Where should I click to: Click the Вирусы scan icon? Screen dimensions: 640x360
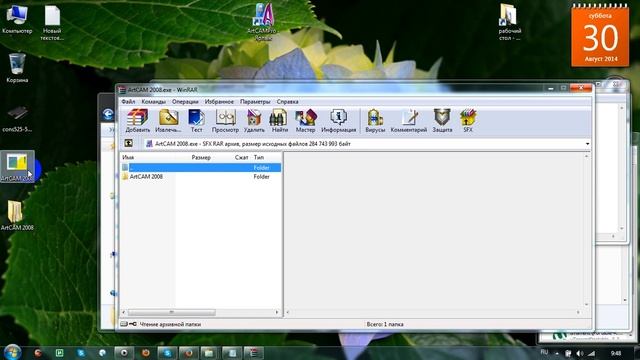coord(375,120)
